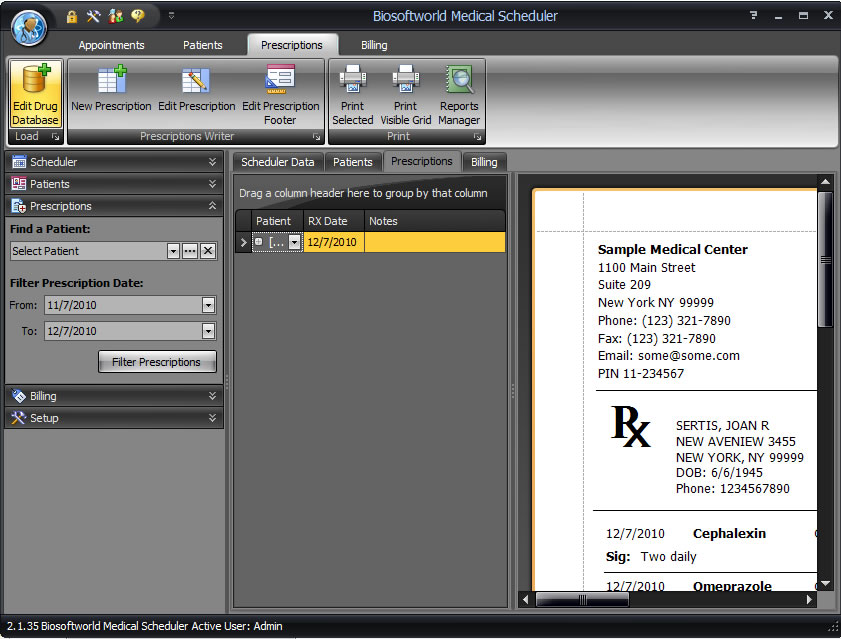Switch to the Patients ribbon tab
Viewport: 841px width, 639px height.
pyautogui.click(x=202, y=45)
